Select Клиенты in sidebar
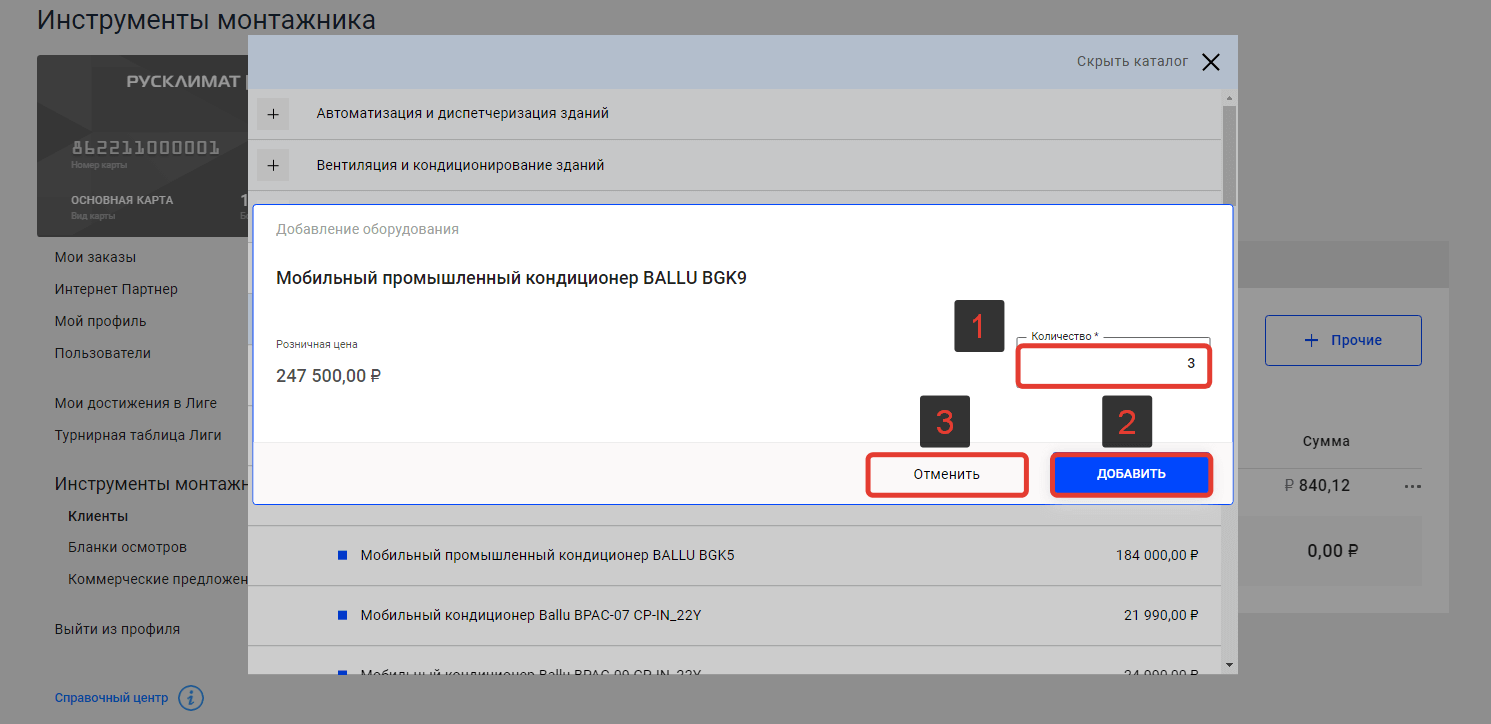This screenshot has height=724, width=1491. (98, 516)
